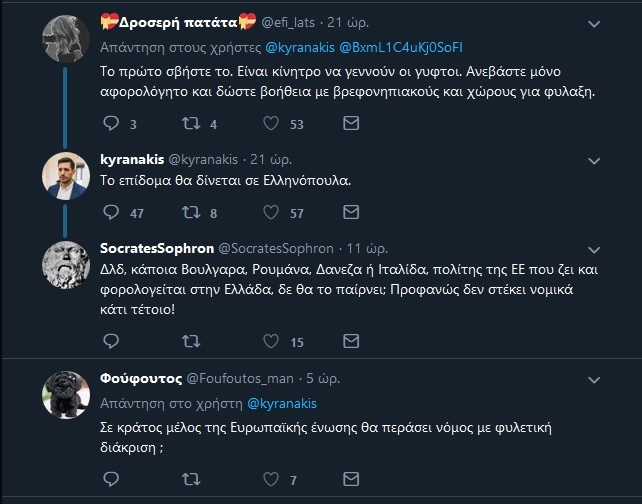Like SocratesSophron's tweet with 15 likes
The width and height of the screenshot is (642, 504).
point(272,342)
